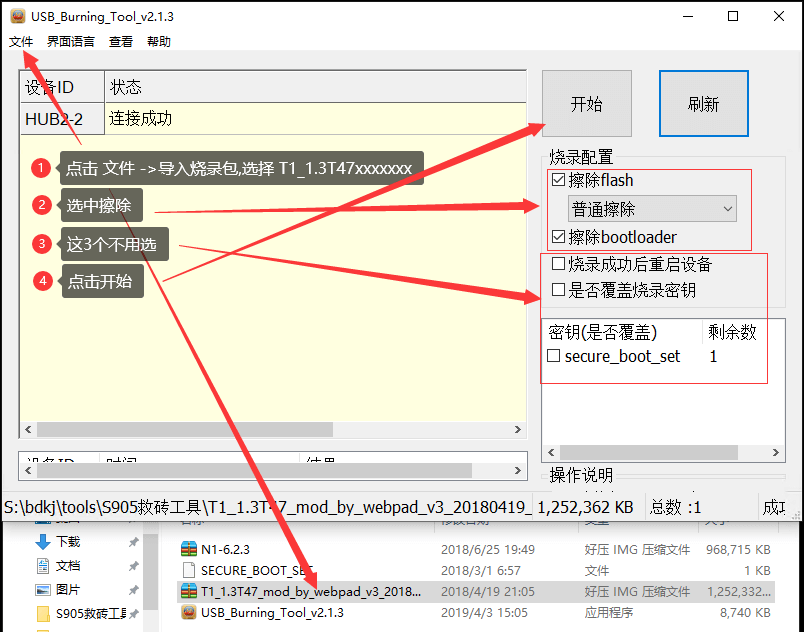The image size is (804, 632).
Task: Minimize the USB Burning Tool window
Action: [x=688, y=16]
